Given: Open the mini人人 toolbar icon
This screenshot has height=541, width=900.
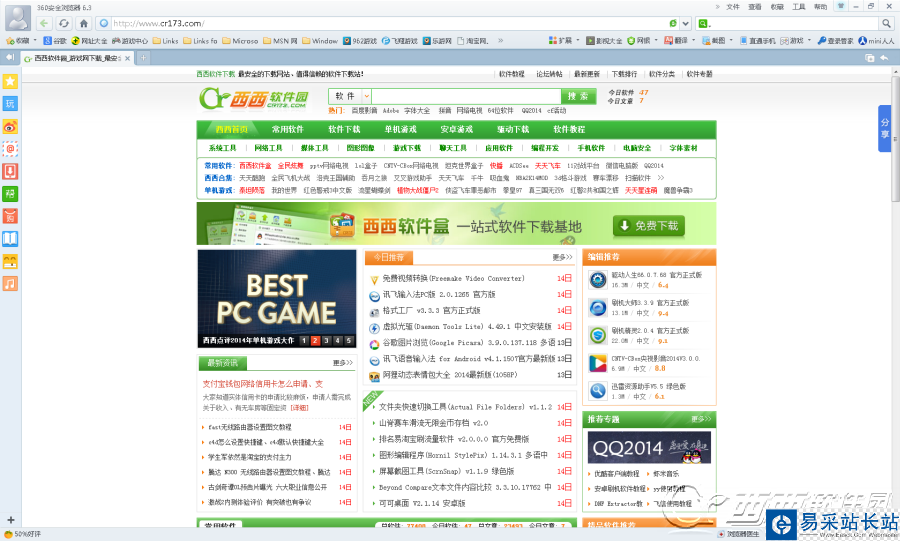Looking at the screenshot, I should (876, 41).
